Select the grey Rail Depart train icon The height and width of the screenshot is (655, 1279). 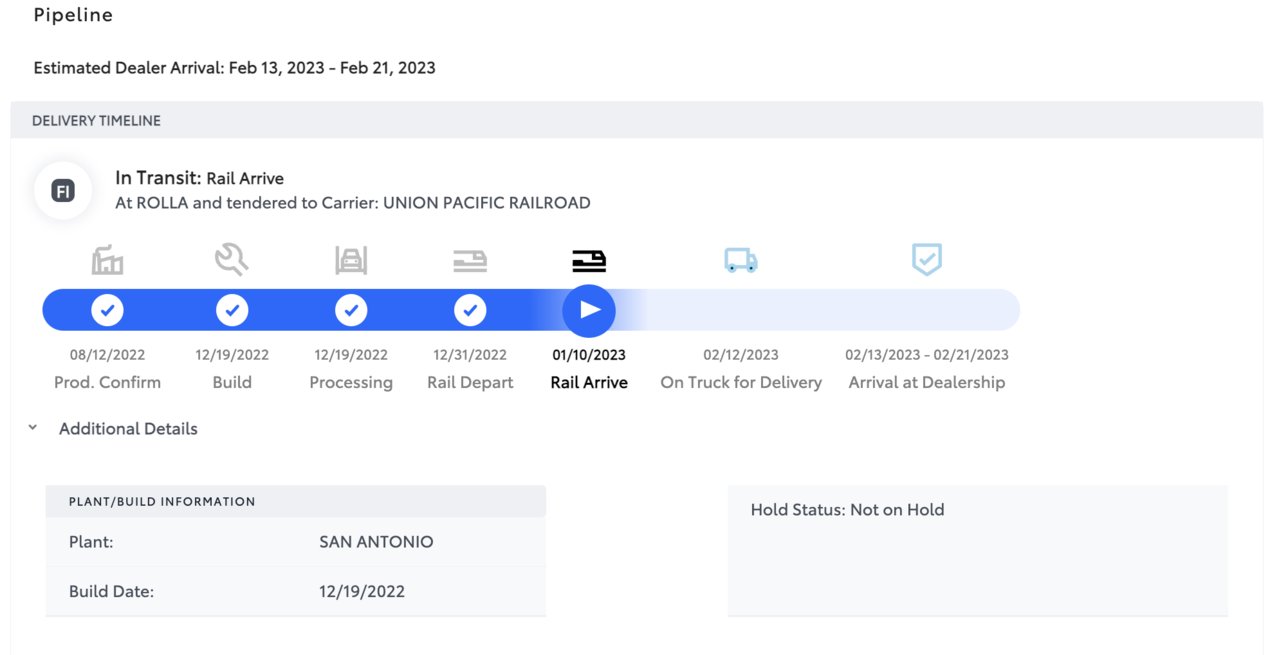470,261
